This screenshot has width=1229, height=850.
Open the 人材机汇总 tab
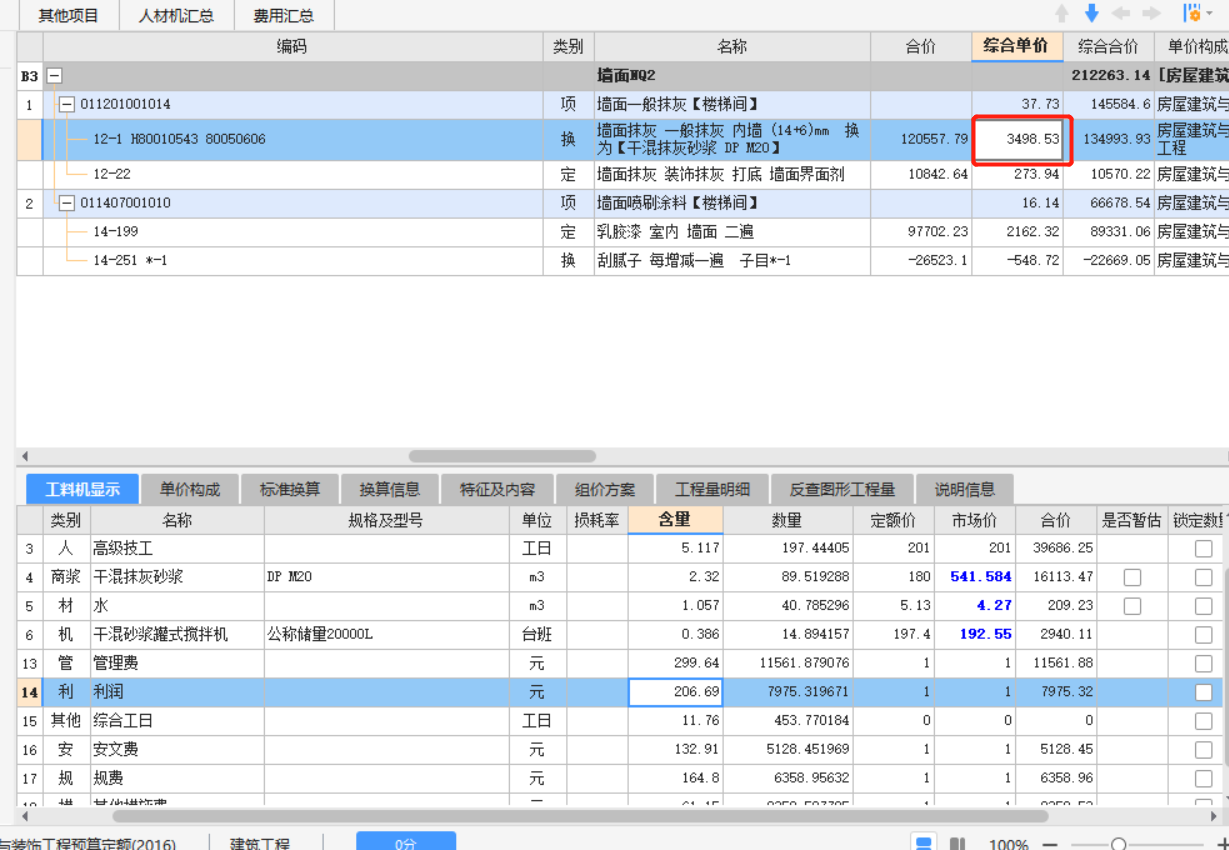coord(176,16)
